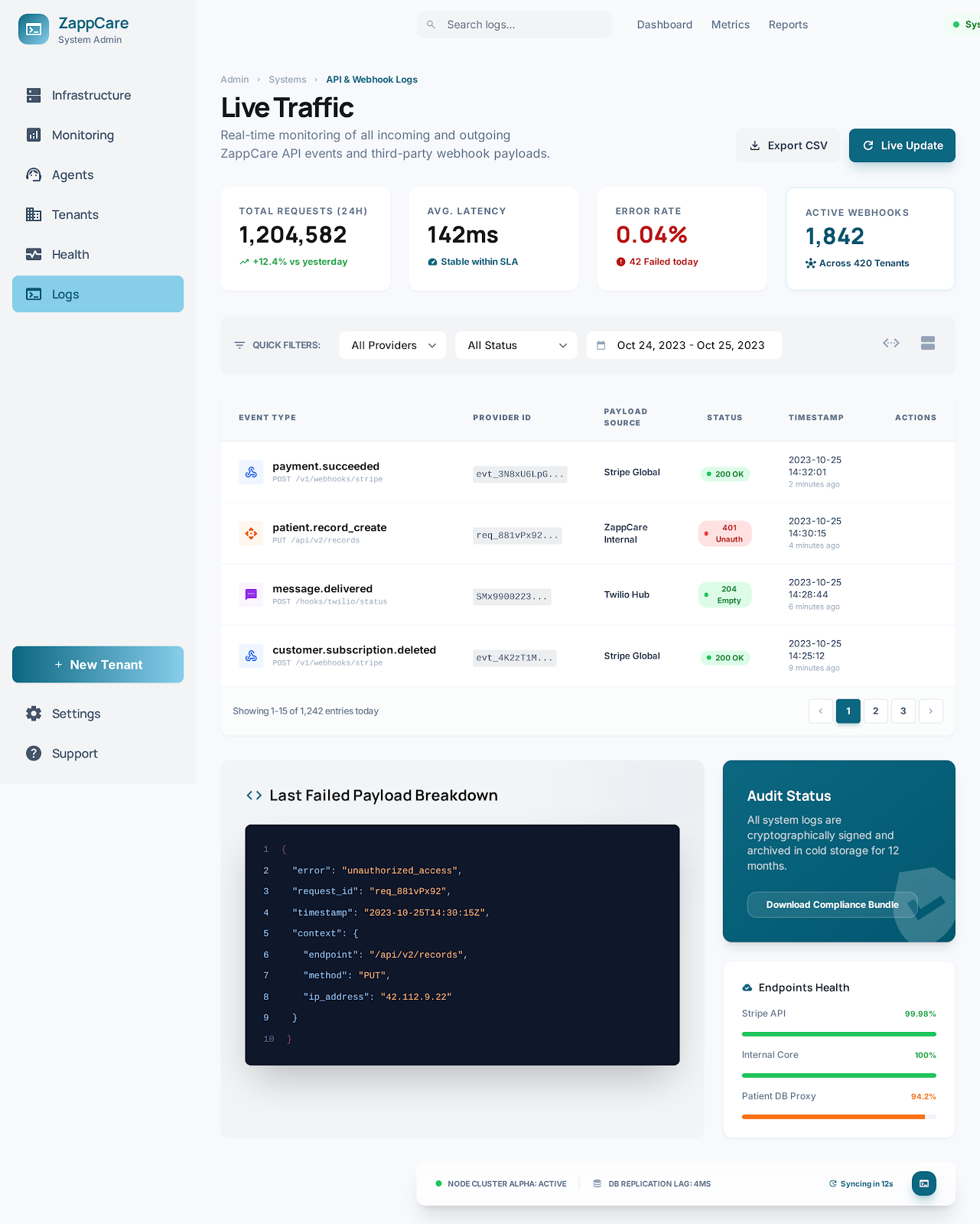Toggle the Live Update button
Viewport: 980px width, 1224px height.
901,145
